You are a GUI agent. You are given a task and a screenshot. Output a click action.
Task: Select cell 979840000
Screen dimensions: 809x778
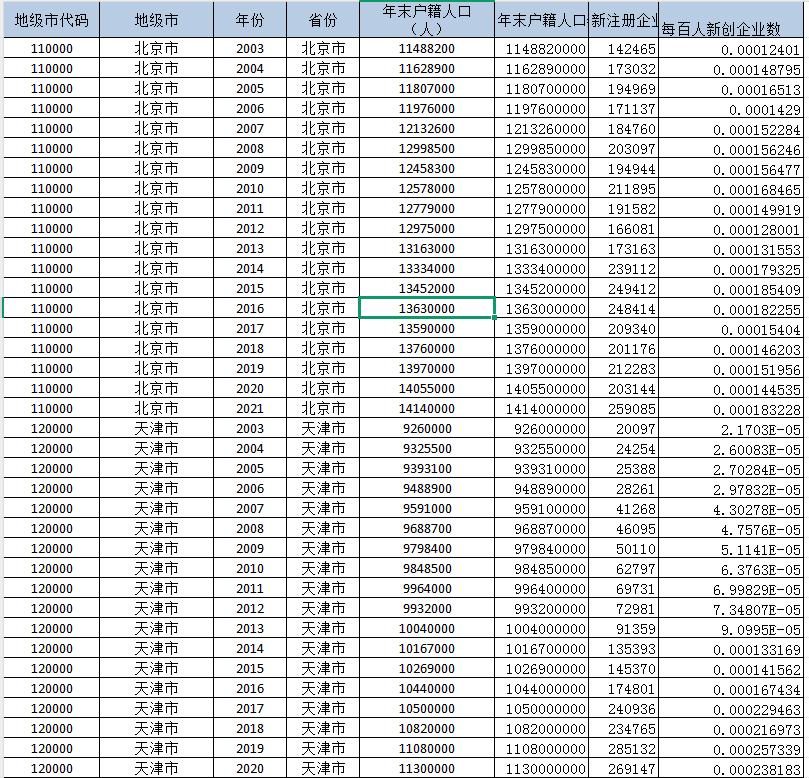point(541,549)
